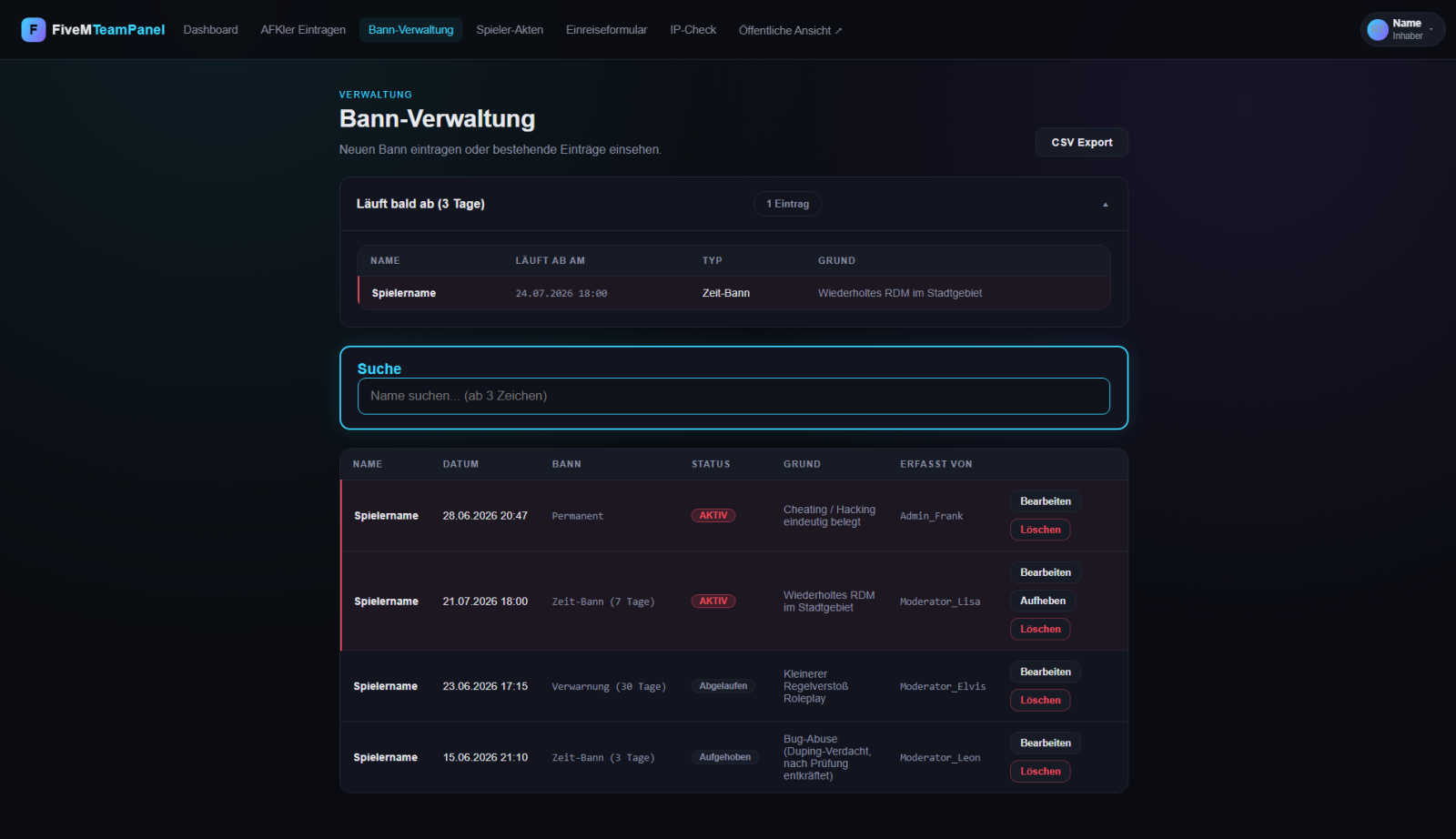
Task: Go to AFKler Eintragen
Action: 303,30
